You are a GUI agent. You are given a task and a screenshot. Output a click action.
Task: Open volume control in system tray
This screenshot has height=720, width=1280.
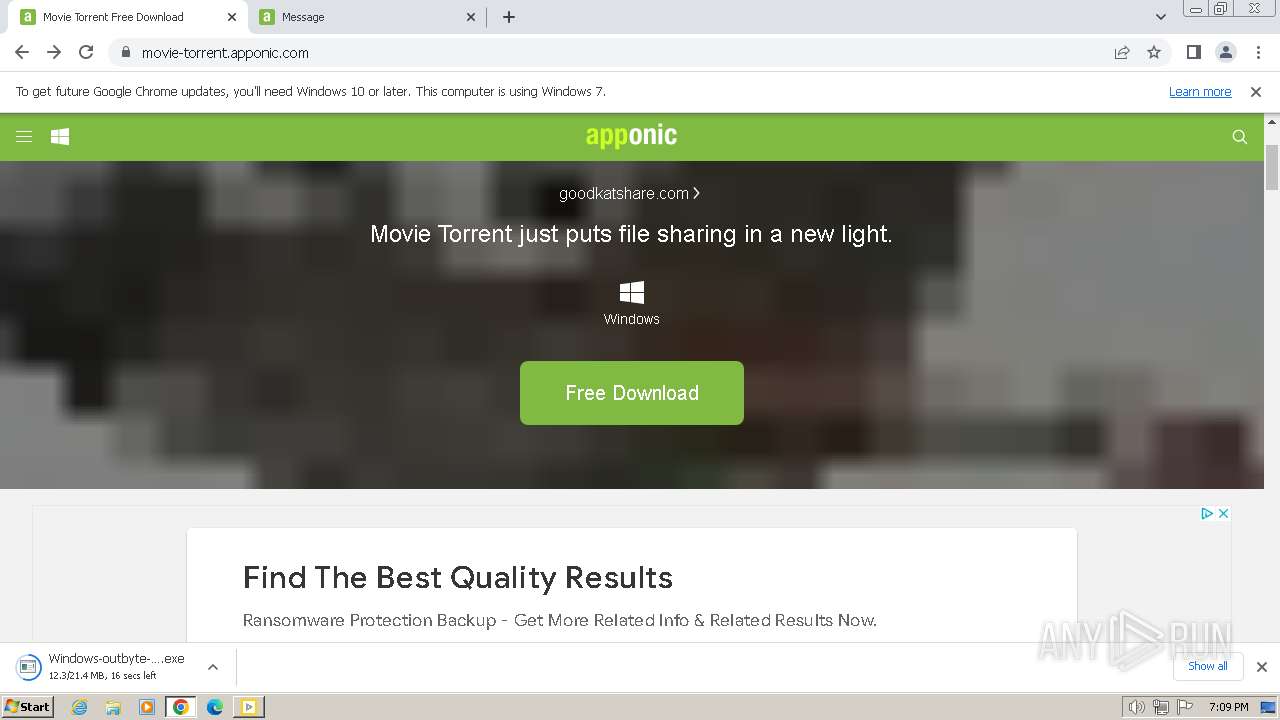click(1137, 707)
